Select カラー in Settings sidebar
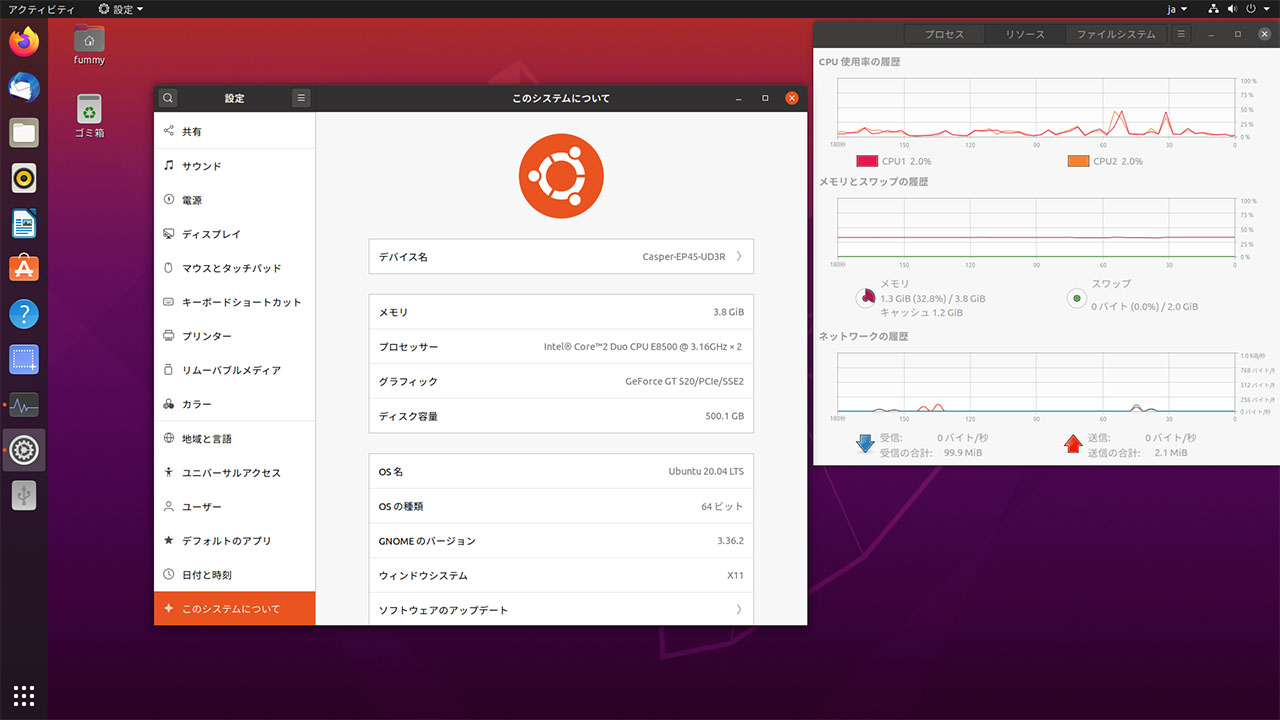1280x720 pixels. click(235, 404)
